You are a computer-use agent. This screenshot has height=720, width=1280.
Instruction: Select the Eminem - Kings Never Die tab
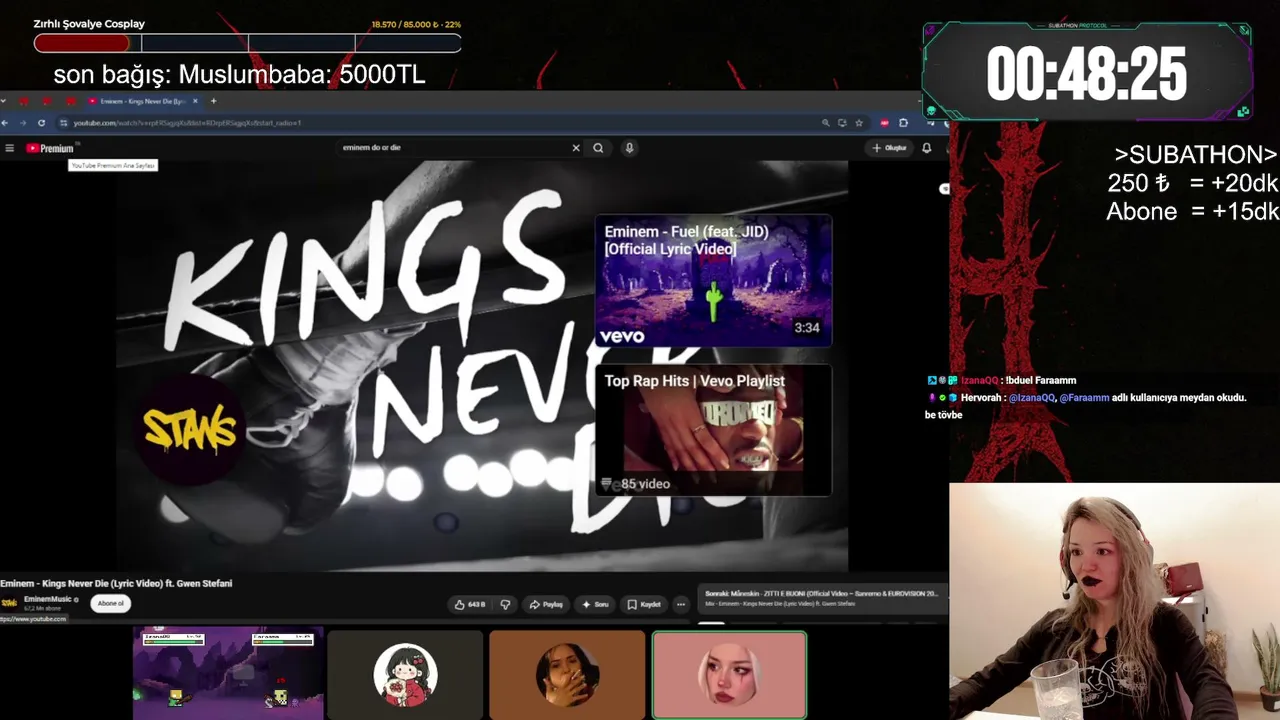[x=142, y=101]
